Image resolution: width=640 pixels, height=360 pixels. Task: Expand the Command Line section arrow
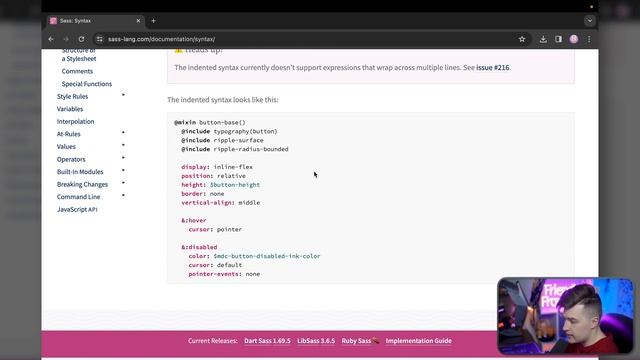click(123, 196)
